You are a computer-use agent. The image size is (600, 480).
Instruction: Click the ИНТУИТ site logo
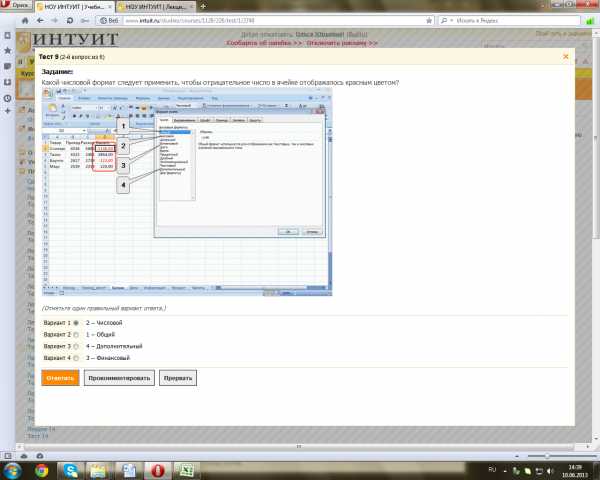[x=69, y=40]
